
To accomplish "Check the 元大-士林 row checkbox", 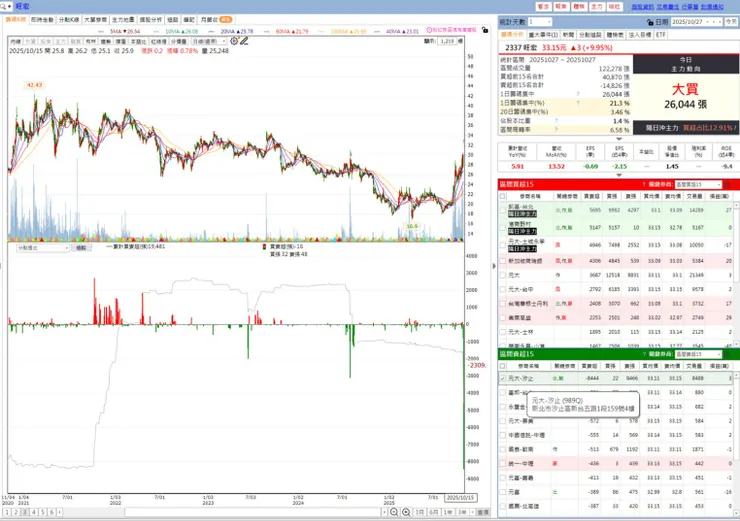I will [x=503, y=332].
